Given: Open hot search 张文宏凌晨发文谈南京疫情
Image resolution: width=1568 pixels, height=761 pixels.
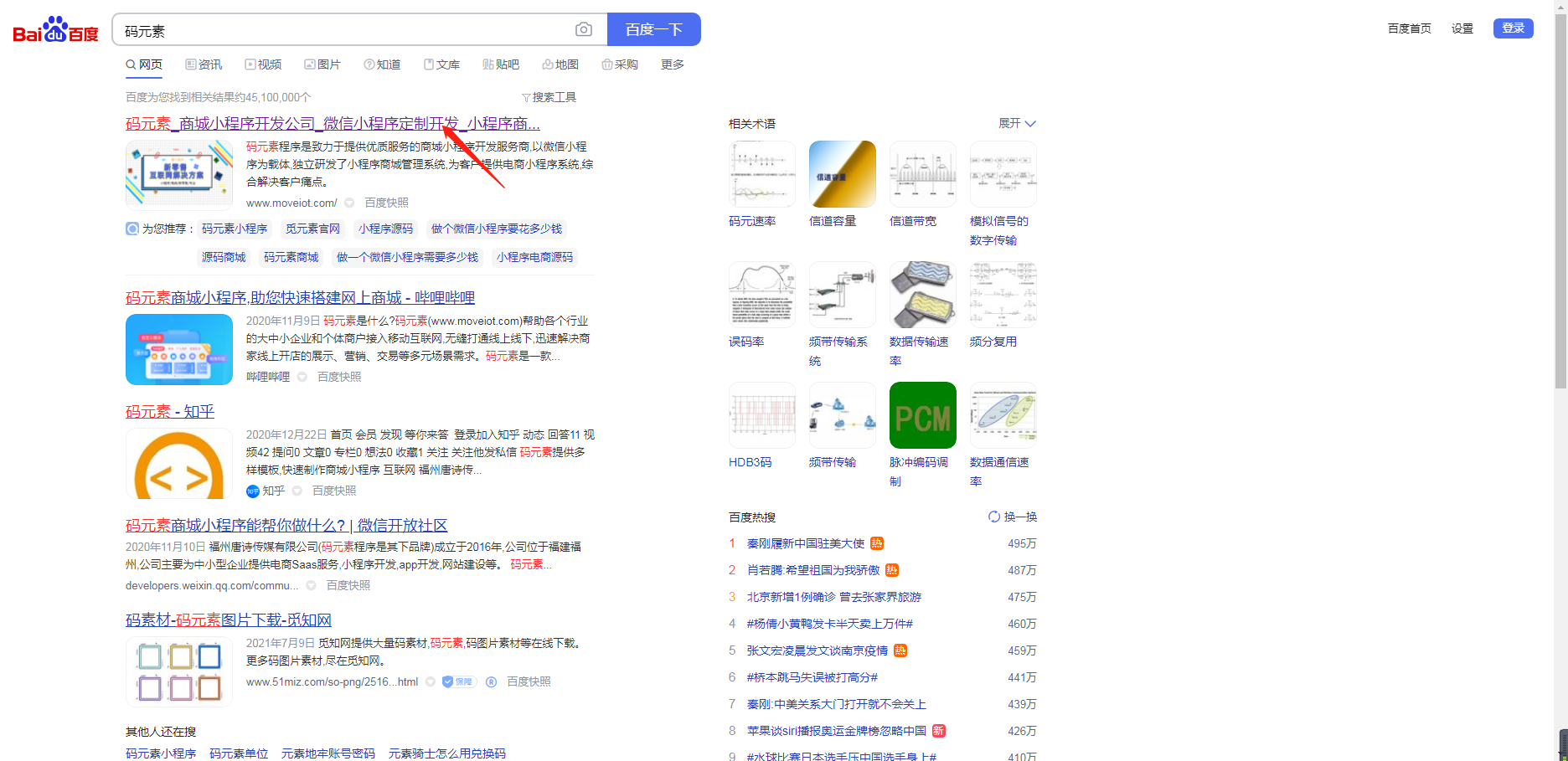Looking at the screenshot, I should pos(818,650).
